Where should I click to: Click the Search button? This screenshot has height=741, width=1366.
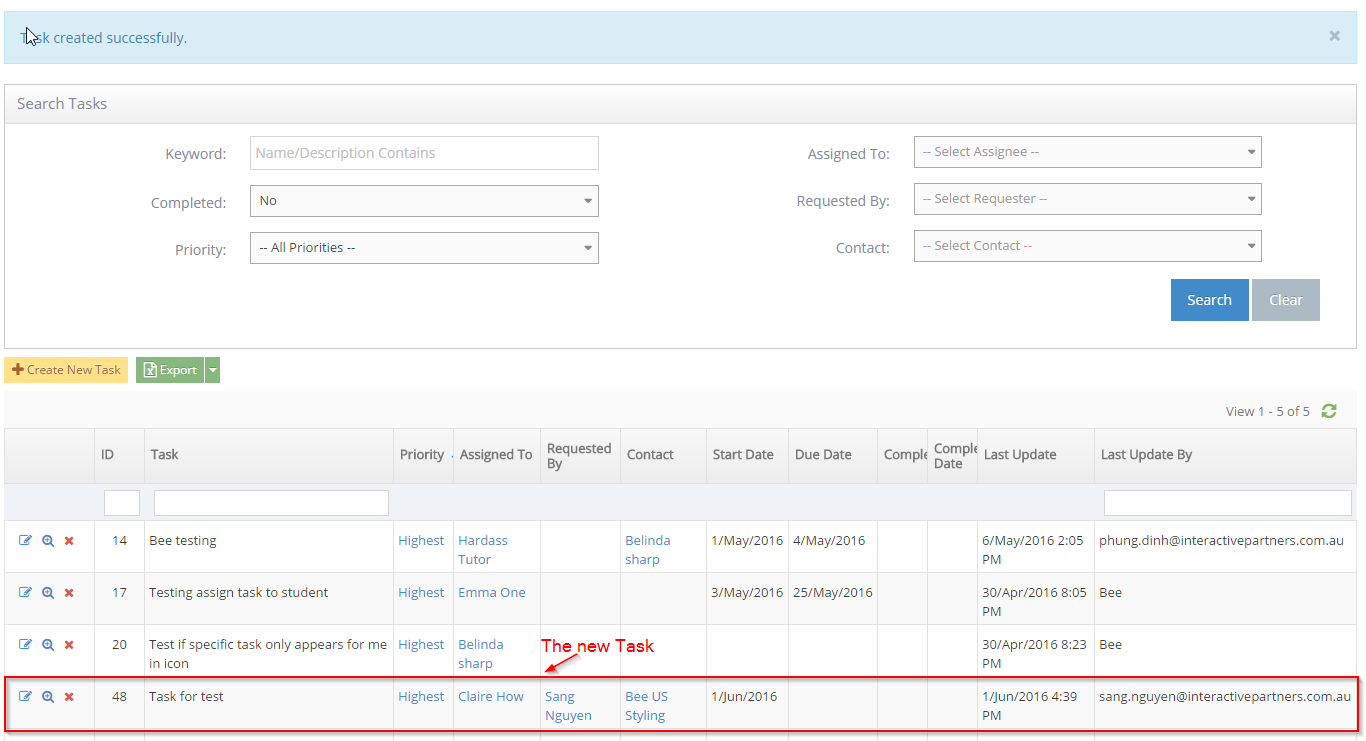click(1209, 300)
